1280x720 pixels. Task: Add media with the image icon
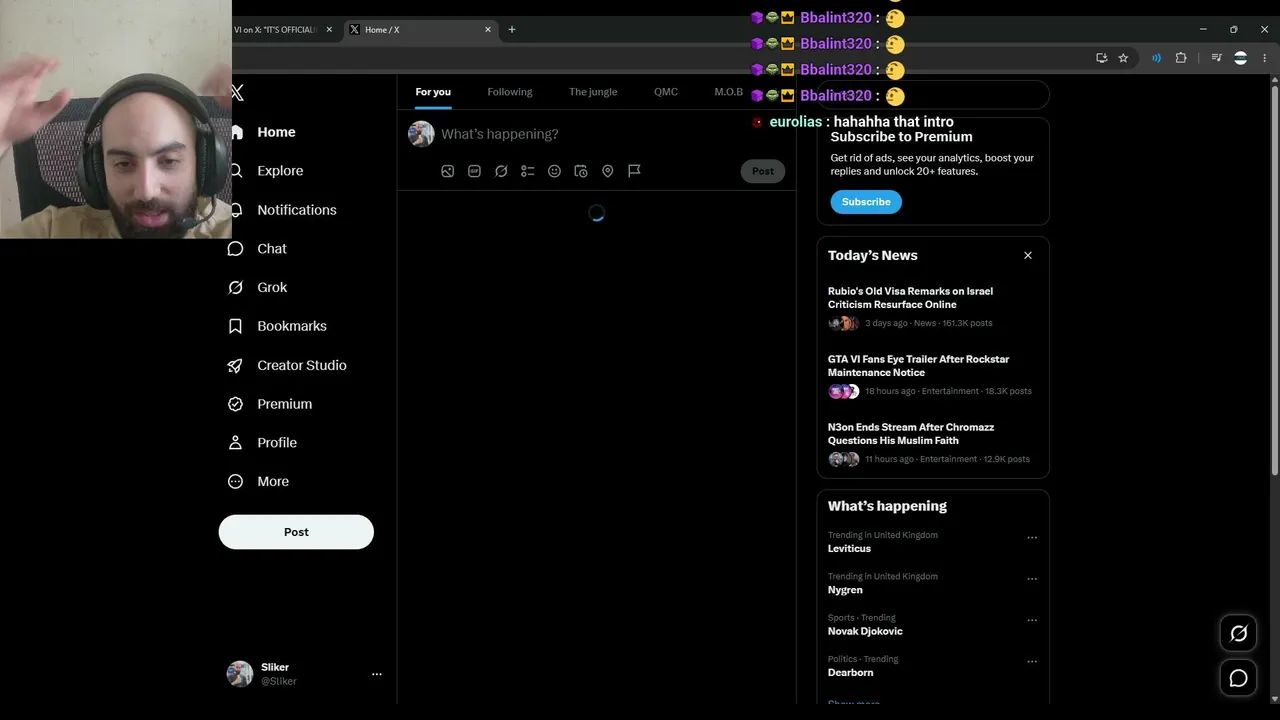[x=448, y=171]
